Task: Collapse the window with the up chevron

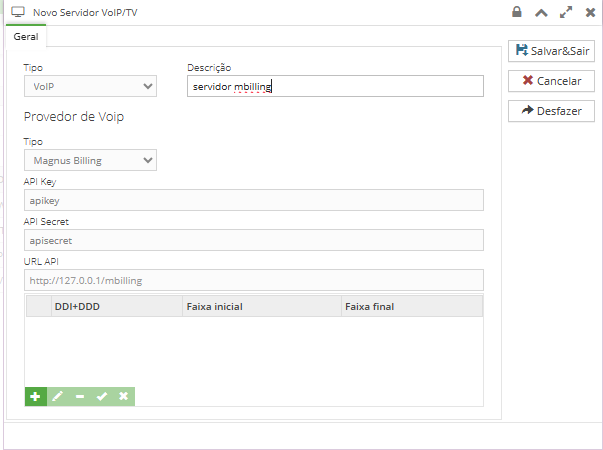Action: click(x=541, y=12)
